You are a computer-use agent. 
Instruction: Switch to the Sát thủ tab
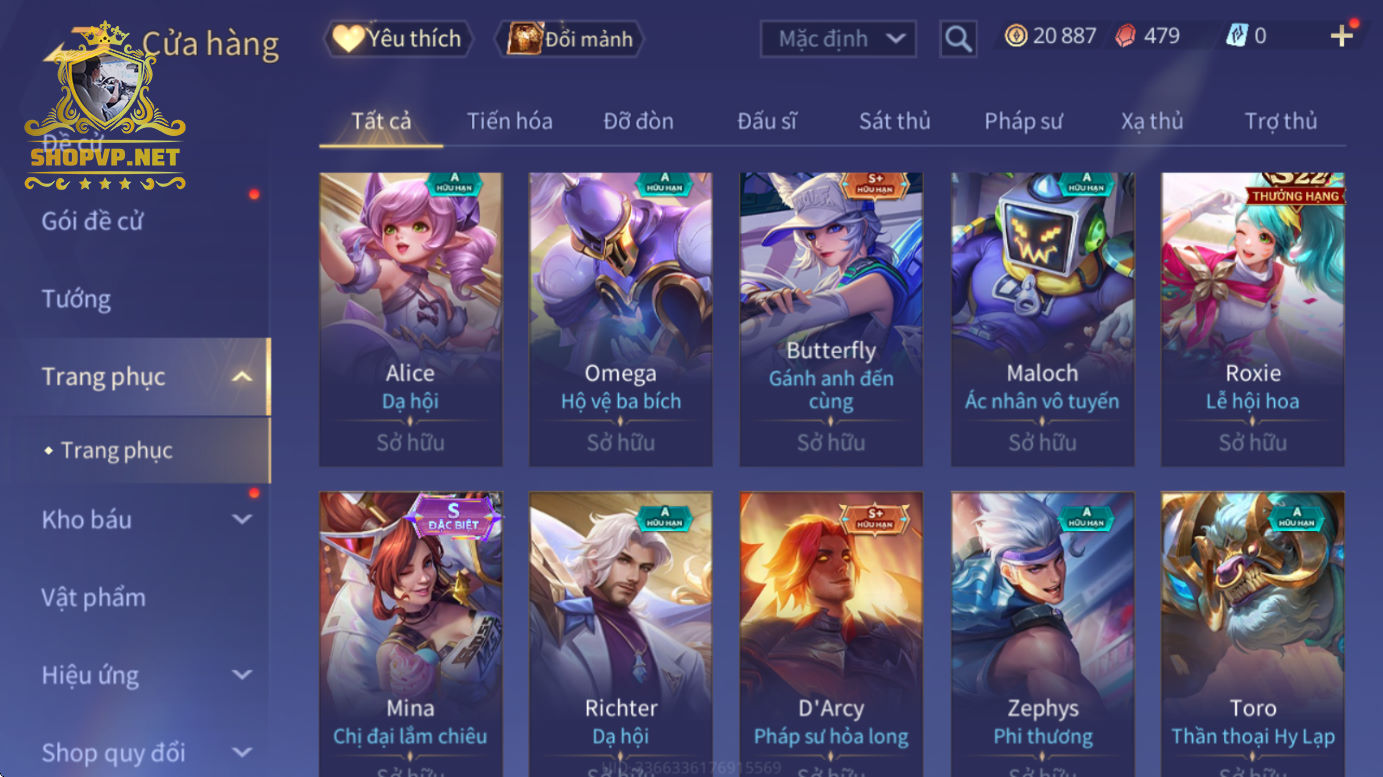[x=895, y=121]
